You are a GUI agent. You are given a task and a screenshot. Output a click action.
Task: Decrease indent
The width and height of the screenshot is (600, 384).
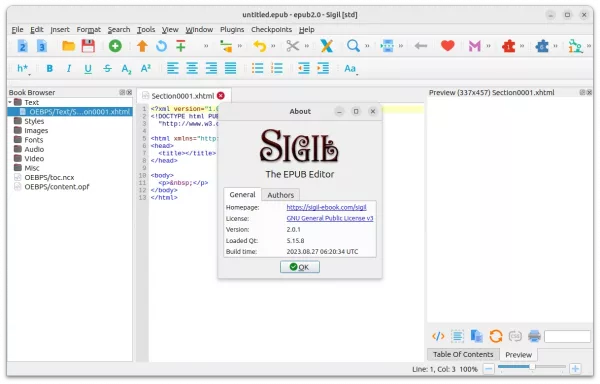coord(304,68)
